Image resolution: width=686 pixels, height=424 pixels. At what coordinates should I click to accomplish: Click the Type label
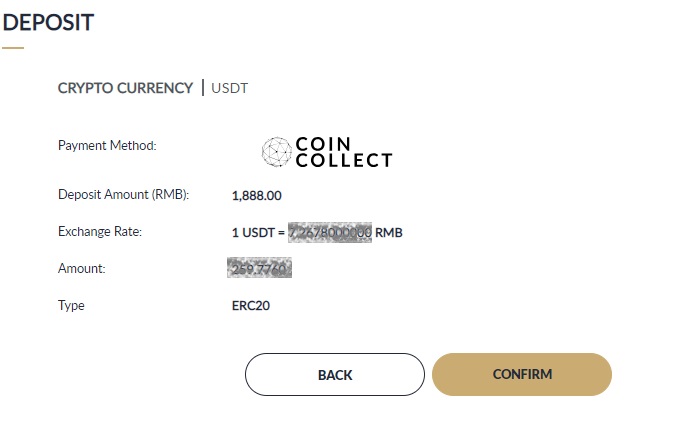72,305
